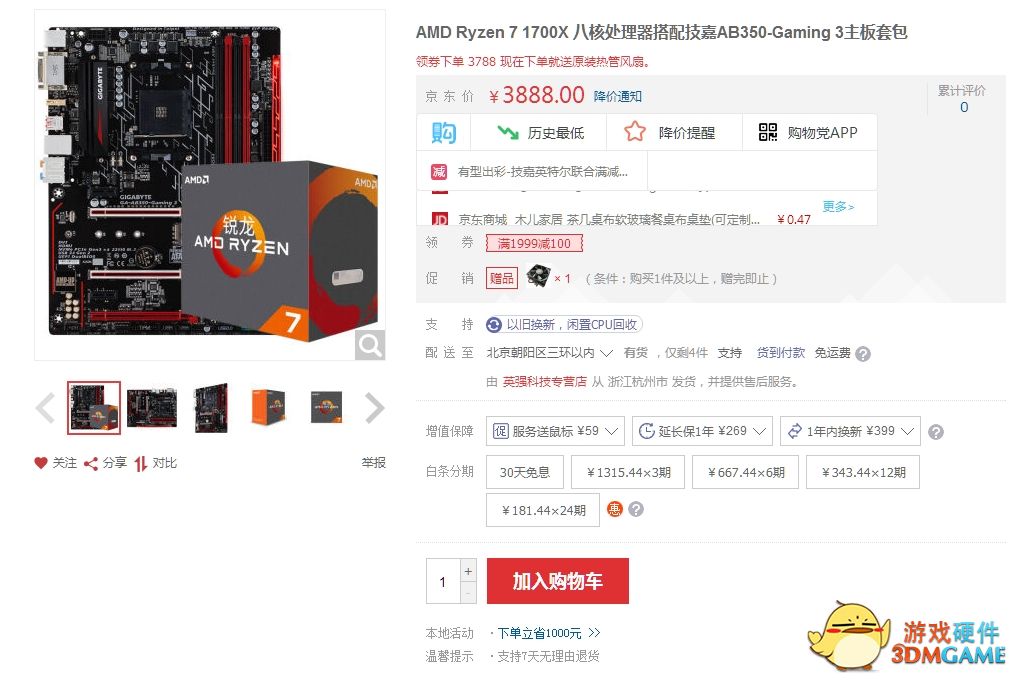Click the compare arrows icon

140,464
